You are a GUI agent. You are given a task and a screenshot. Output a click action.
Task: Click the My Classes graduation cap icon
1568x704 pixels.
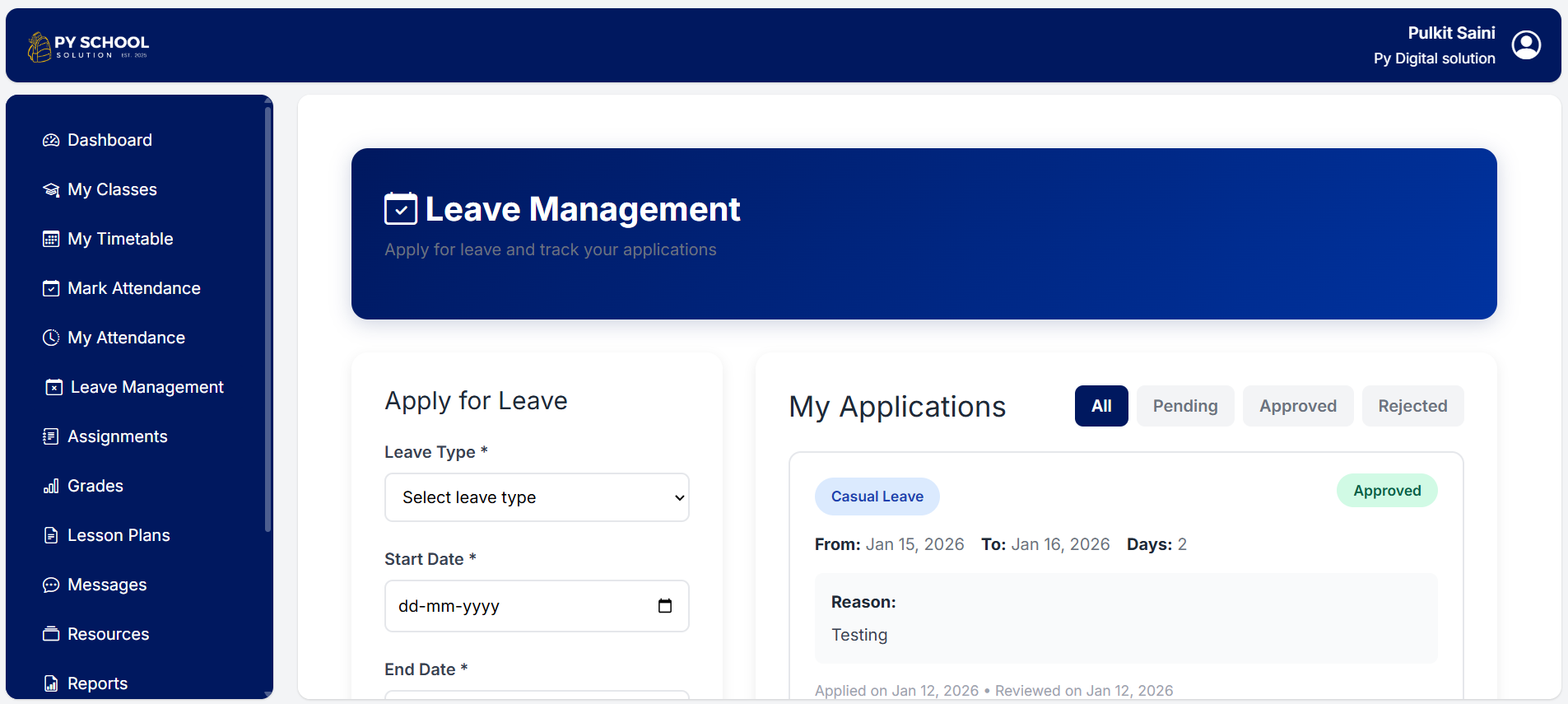tap(51, 189)
